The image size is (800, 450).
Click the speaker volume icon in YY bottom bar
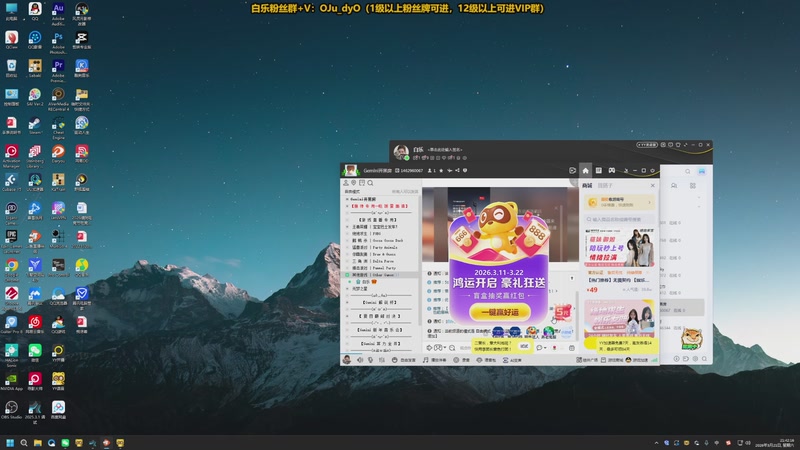click(x=360, y=360)
